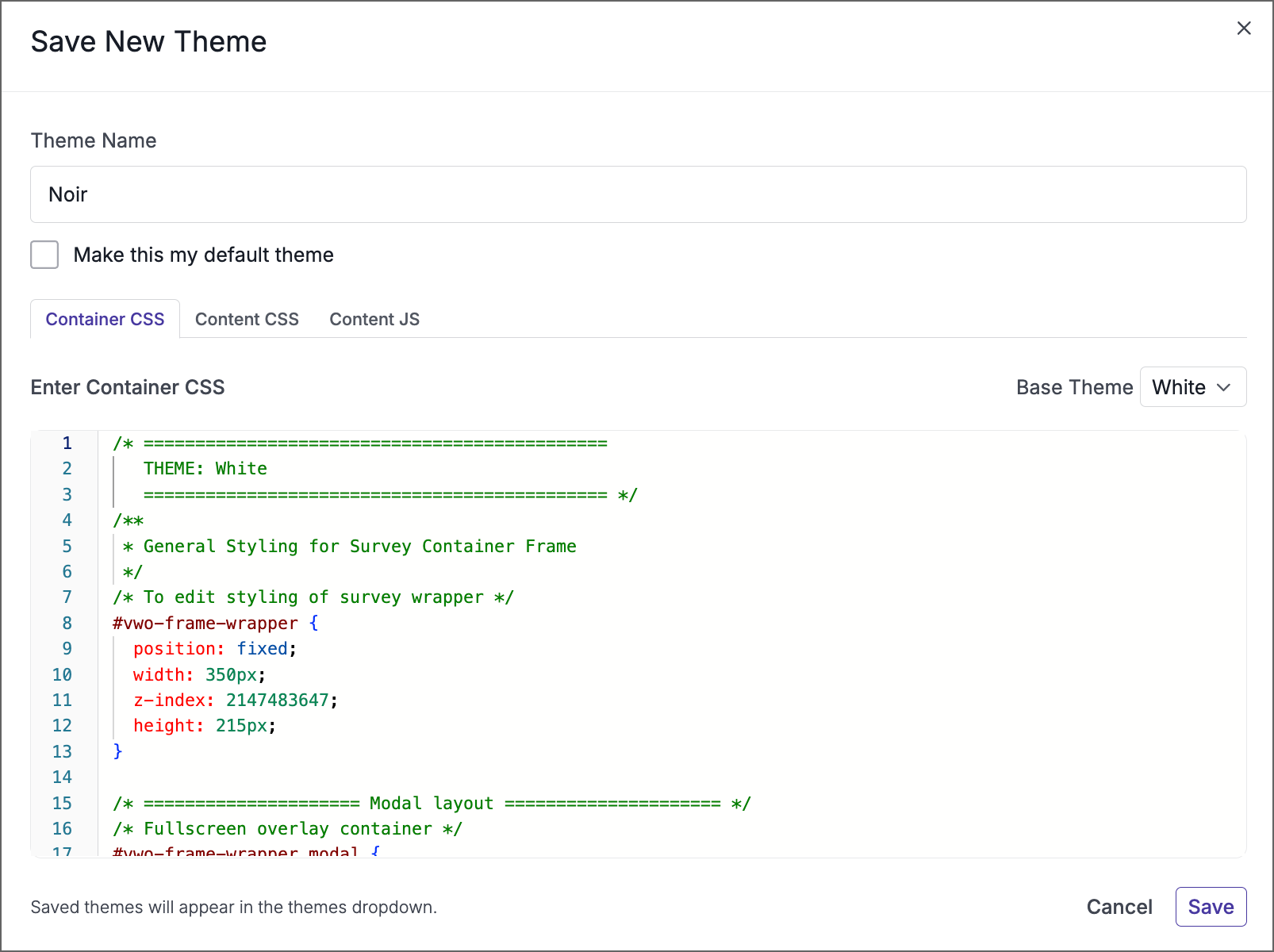
Task: Click the THEME: White comment header
Action: (x=206, y=468)
